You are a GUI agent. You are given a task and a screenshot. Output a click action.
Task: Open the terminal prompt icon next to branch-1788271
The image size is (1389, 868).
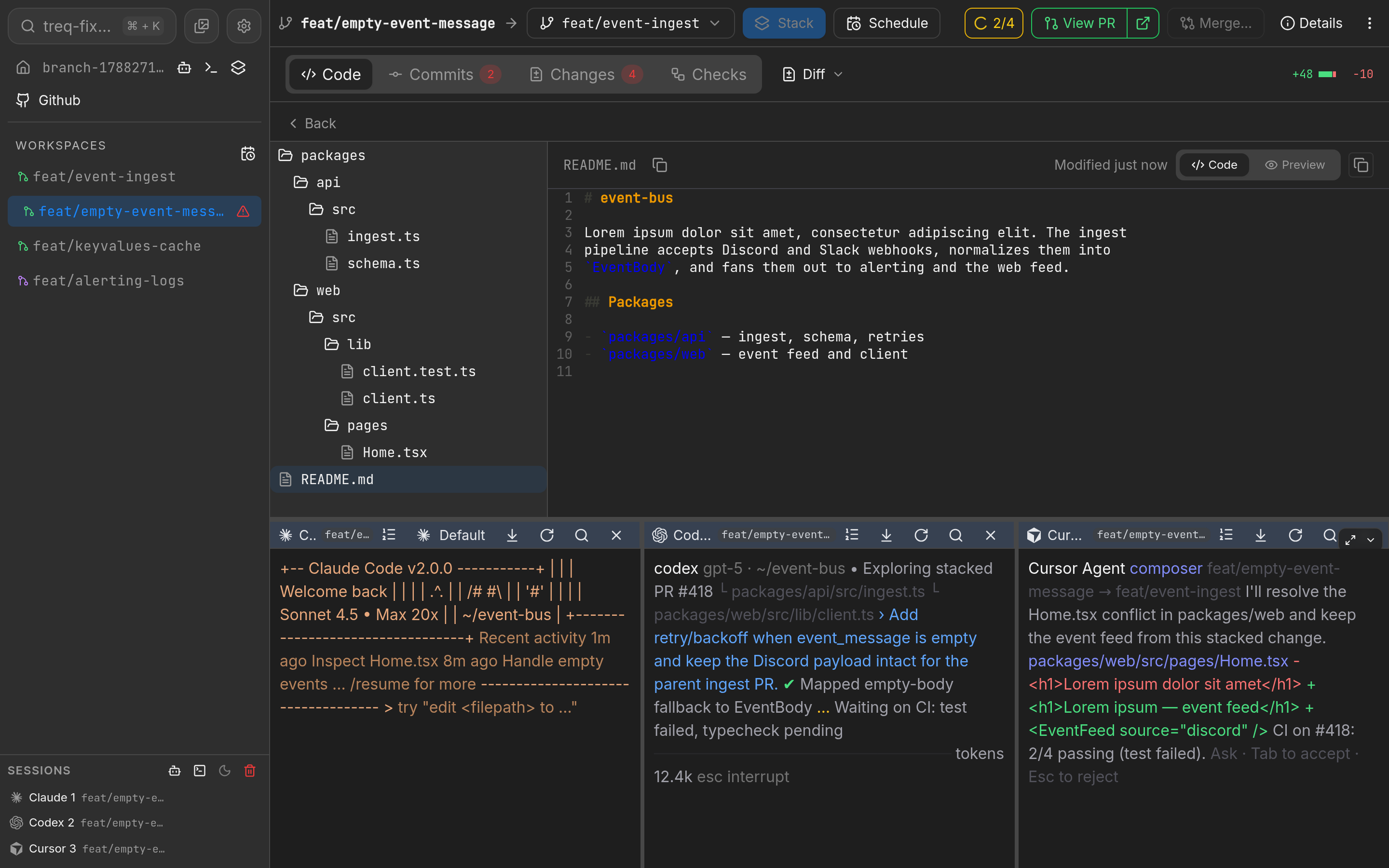[211, 68]
